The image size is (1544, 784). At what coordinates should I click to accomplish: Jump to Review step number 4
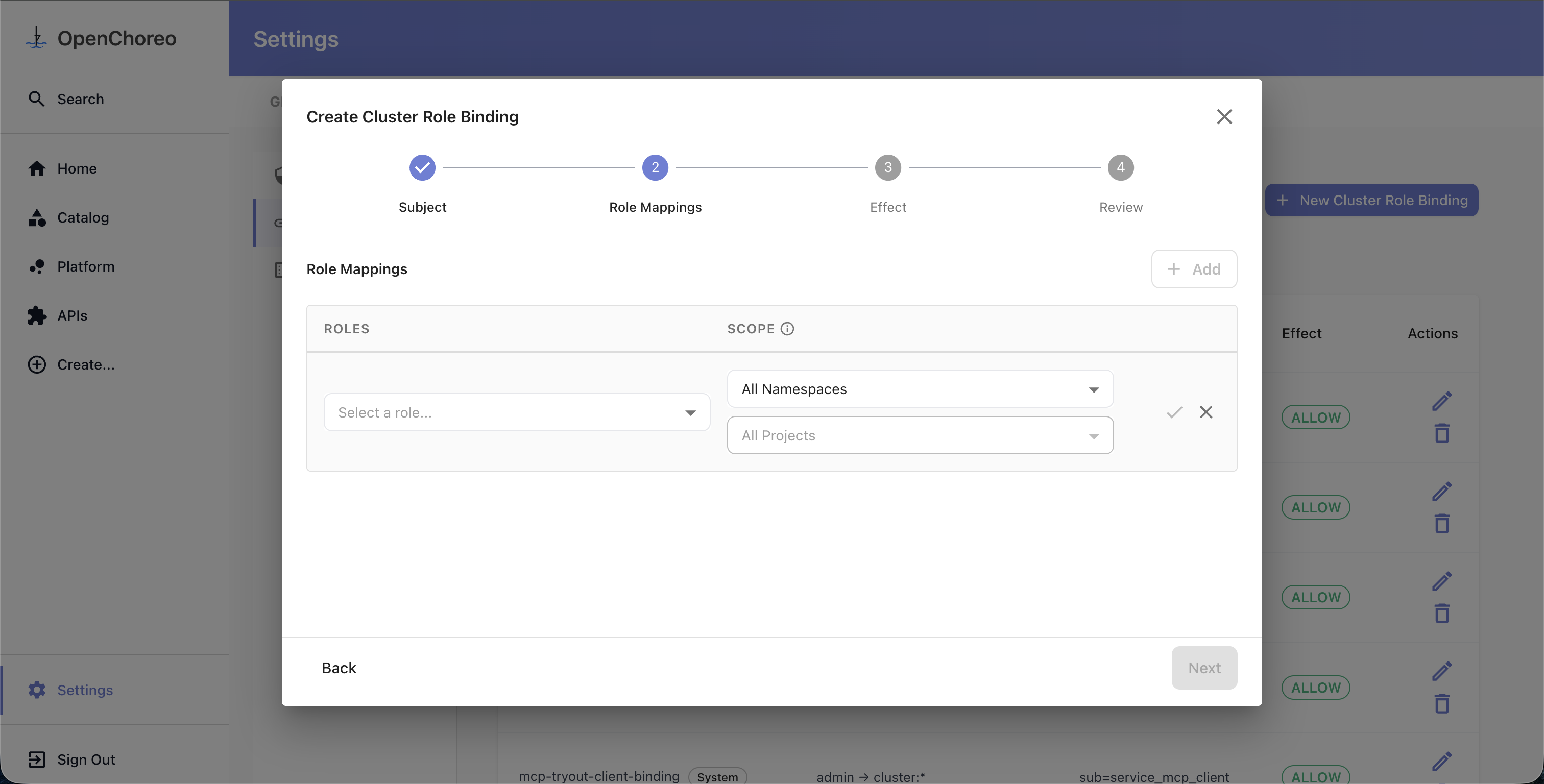coord(1120,168)
